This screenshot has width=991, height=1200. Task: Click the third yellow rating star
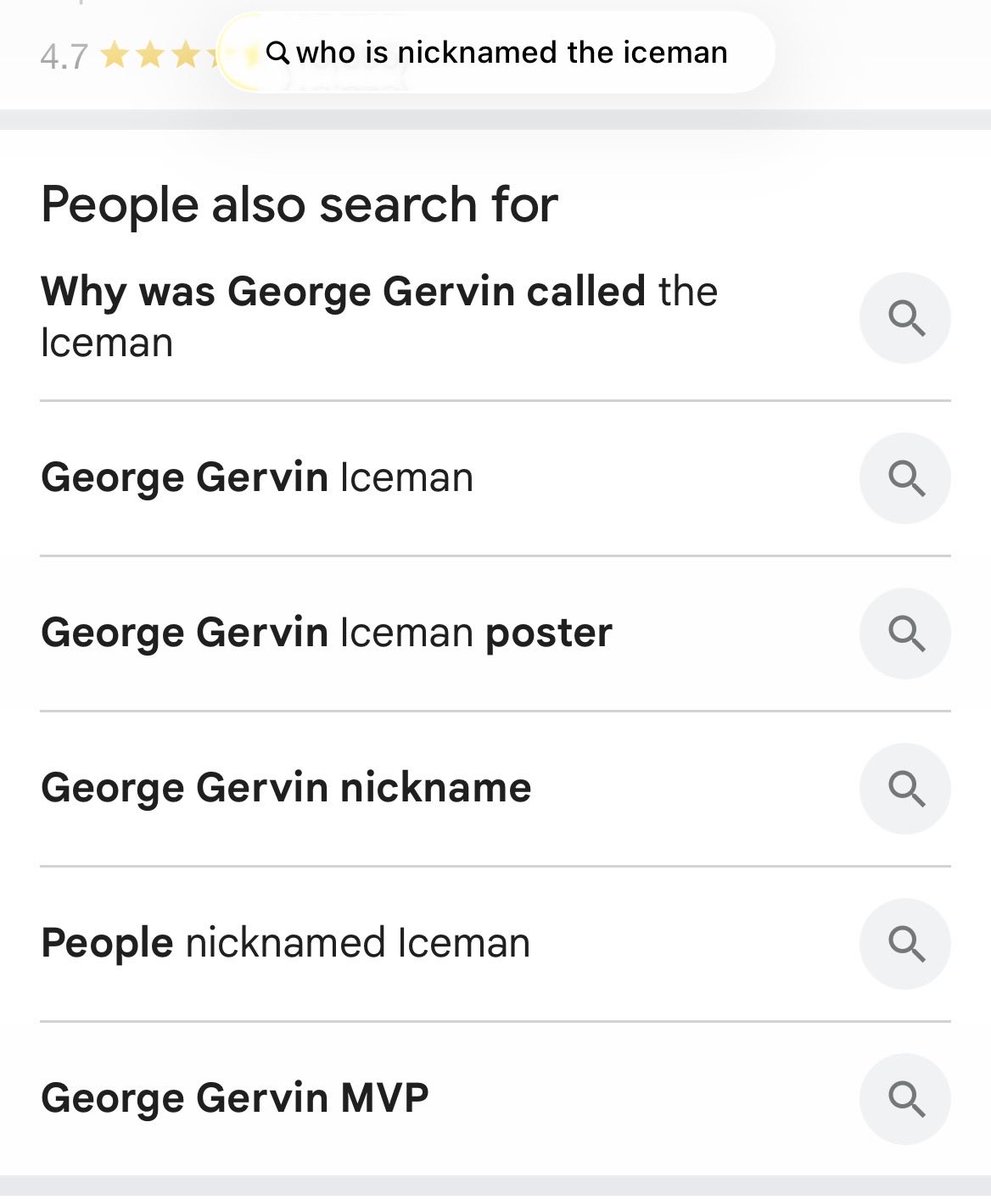(185, 55)
